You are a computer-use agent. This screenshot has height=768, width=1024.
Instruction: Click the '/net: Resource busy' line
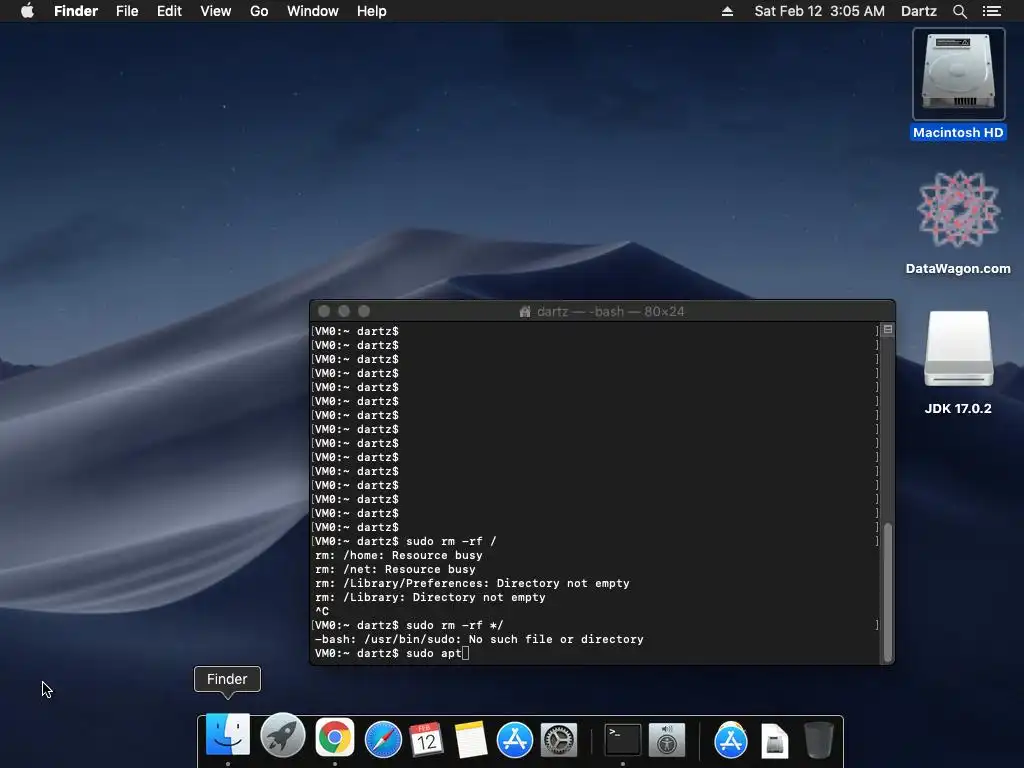coord(395,569)
